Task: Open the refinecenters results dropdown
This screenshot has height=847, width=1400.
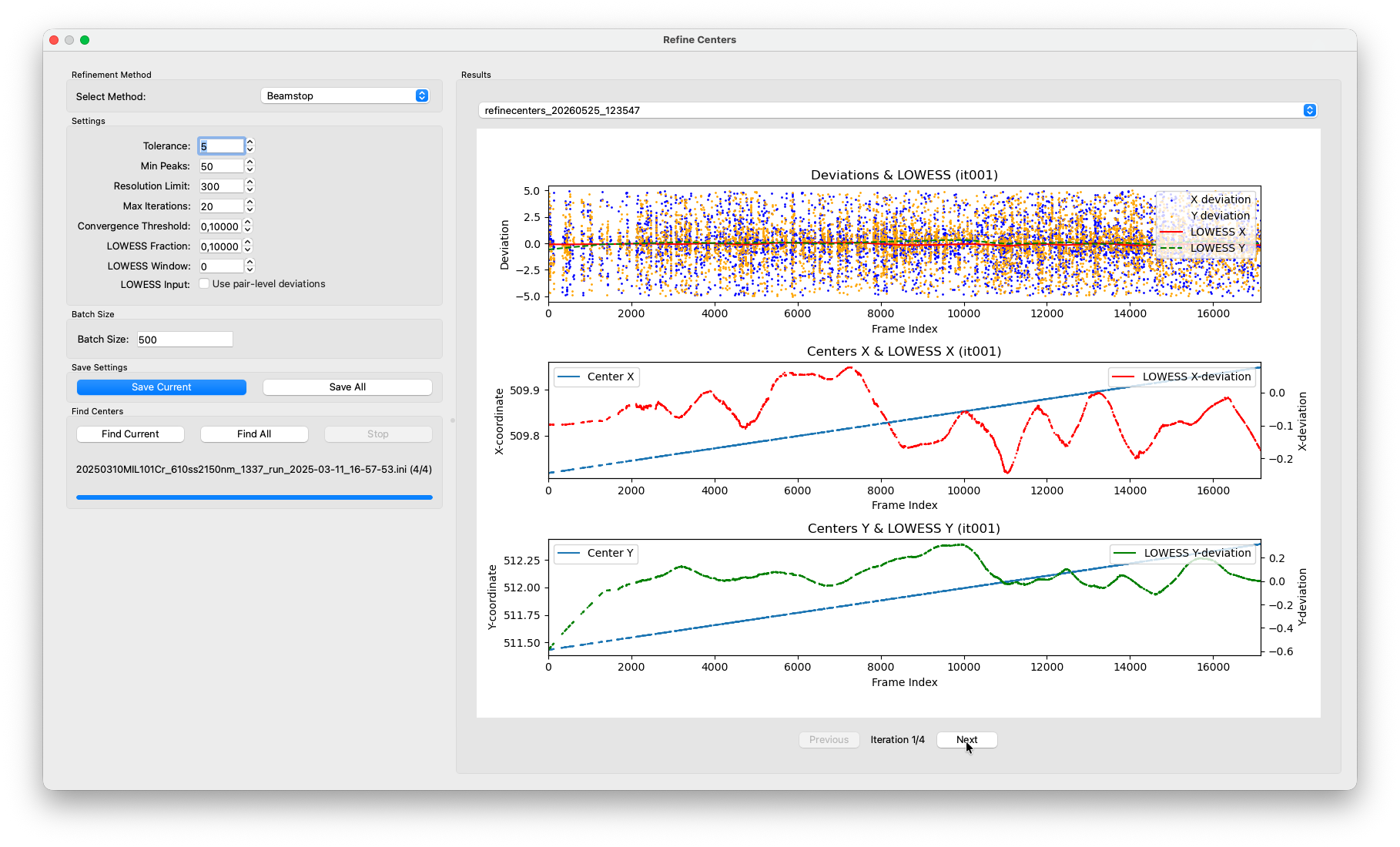Action: coord(897,110)
